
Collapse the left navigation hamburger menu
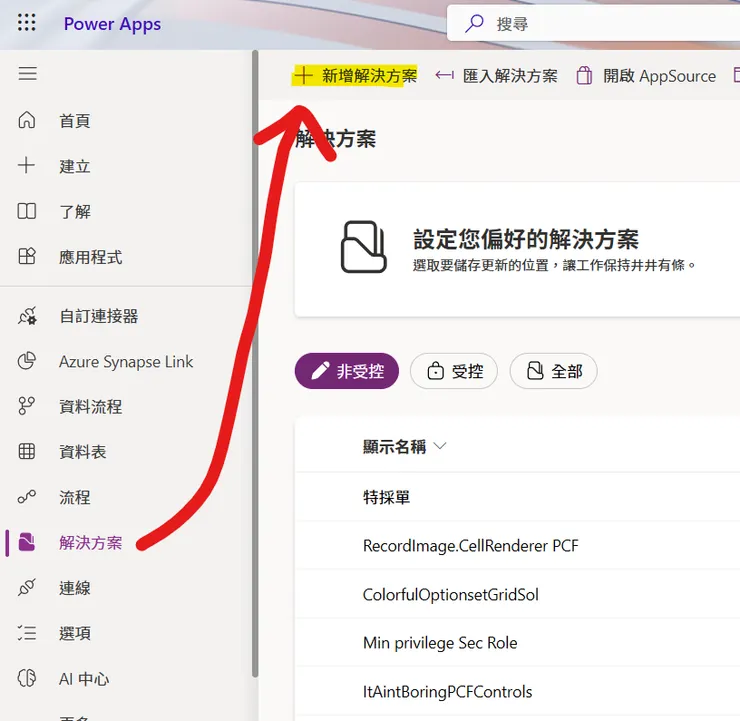pos(27,74)
